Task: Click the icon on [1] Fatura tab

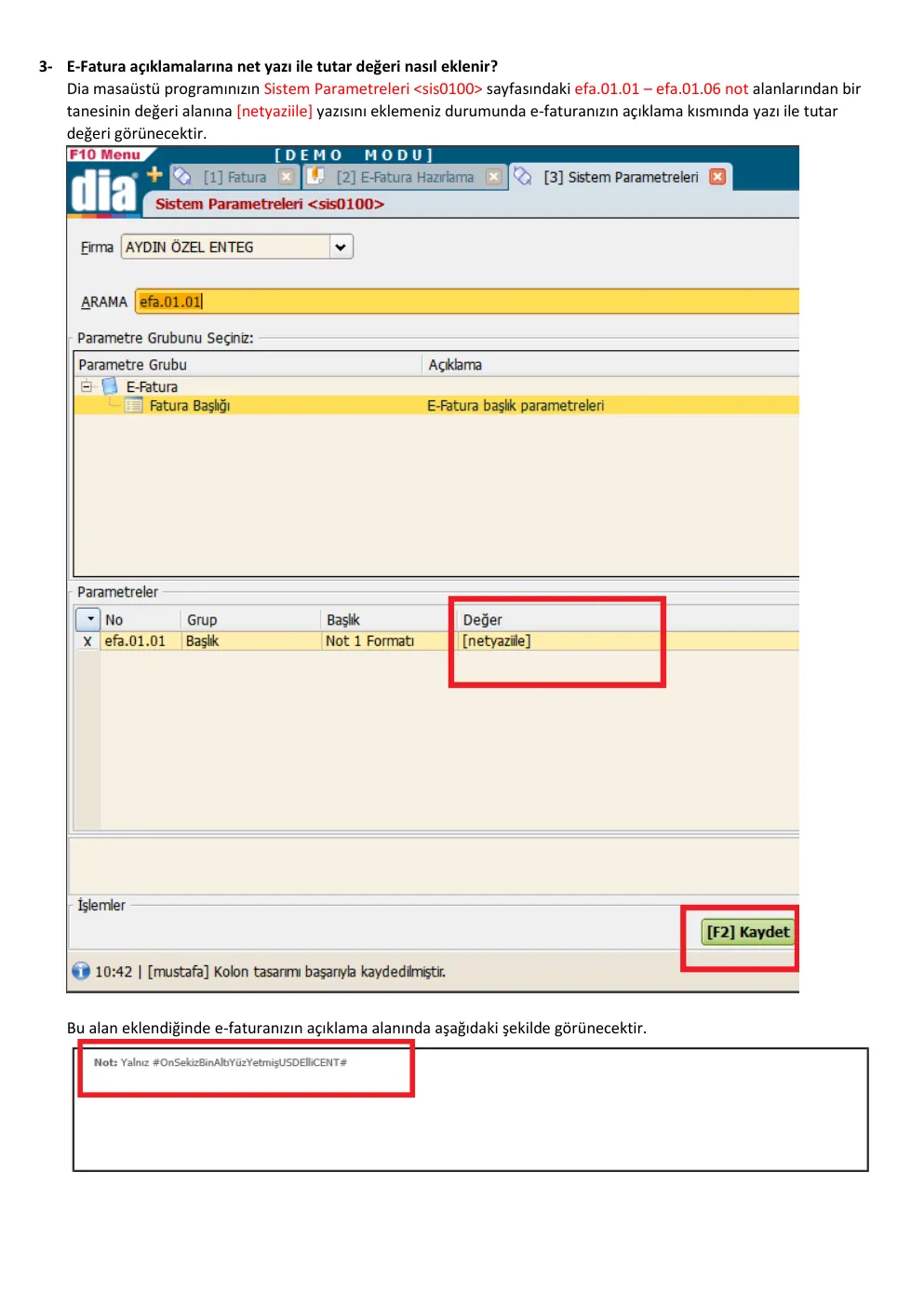Action: click(x=183, y=176)
